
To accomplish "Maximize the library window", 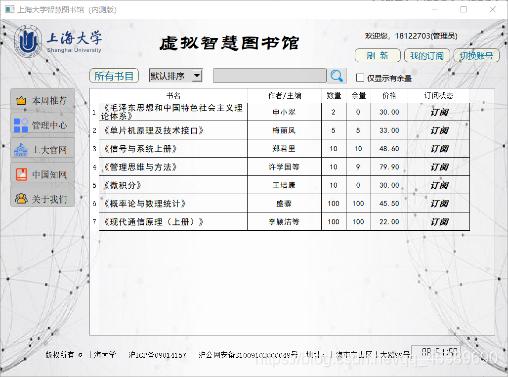I will click(x=464, y=9).
